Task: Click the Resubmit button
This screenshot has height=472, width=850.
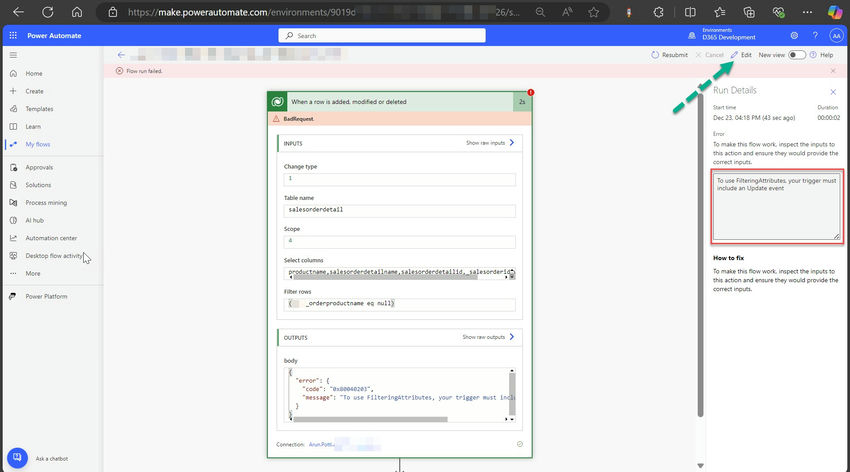Action: coord(669,55)
